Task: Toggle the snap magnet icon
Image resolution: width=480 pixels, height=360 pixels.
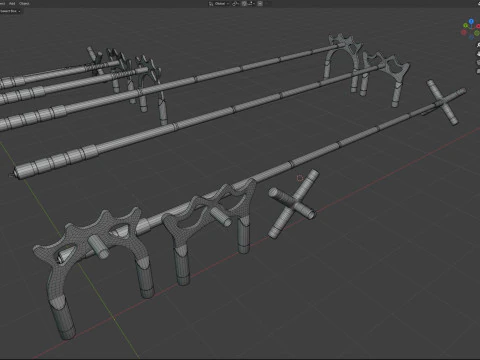Action: (x=244, y=4)
